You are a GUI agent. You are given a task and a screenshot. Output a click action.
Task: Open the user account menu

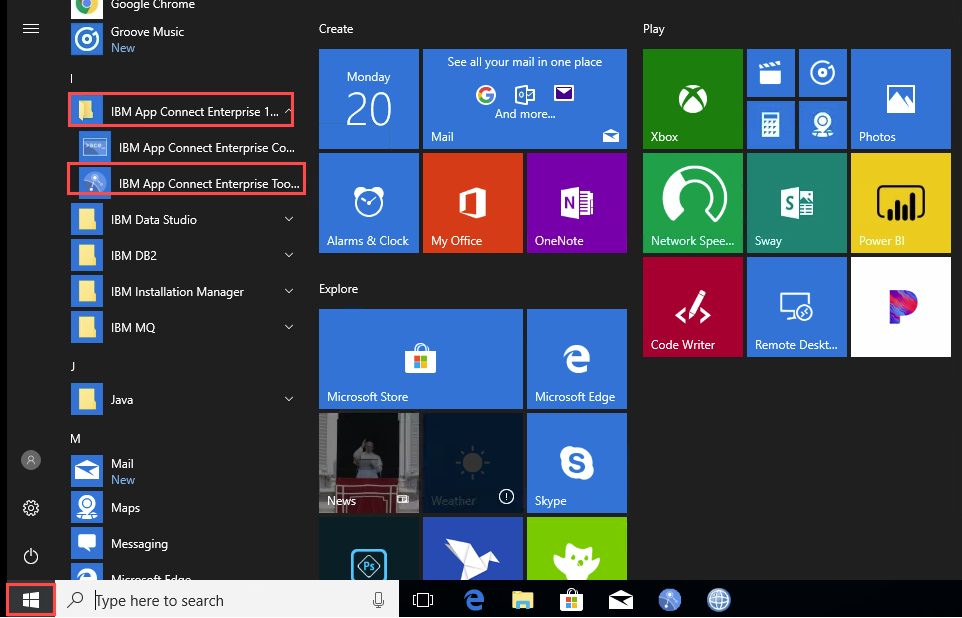point(31,460)
